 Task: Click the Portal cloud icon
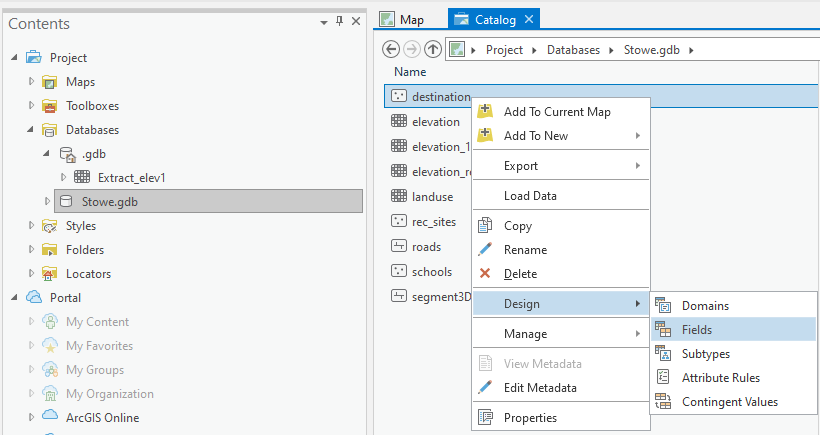pyautogui.click(x=34, y=298)
